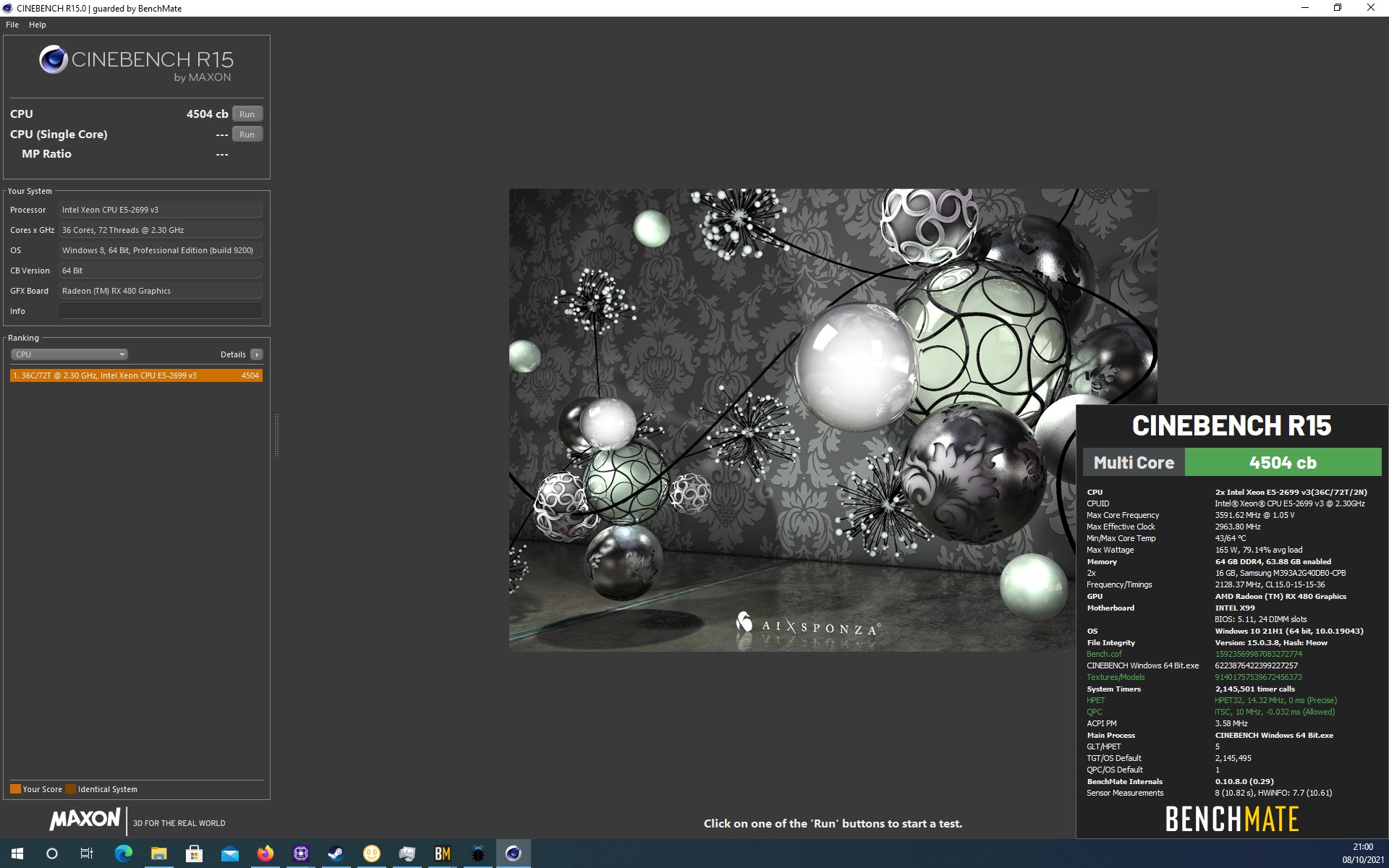Run the CPU multi-core benchmark
The image size is (1389, 868).
click(247, 114)
